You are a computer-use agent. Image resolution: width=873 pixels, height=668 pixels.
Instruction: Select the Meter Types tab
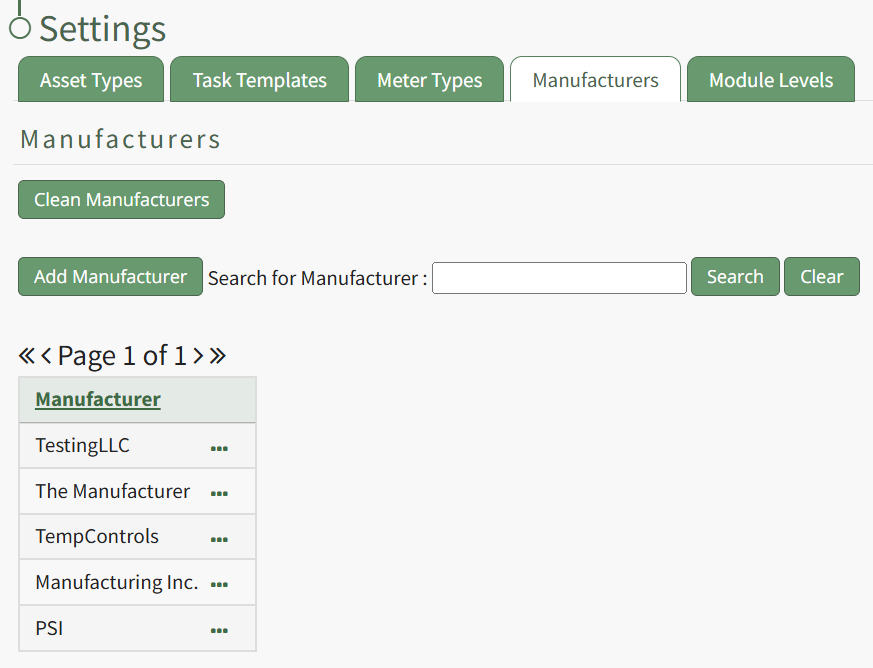coord(429,80)
